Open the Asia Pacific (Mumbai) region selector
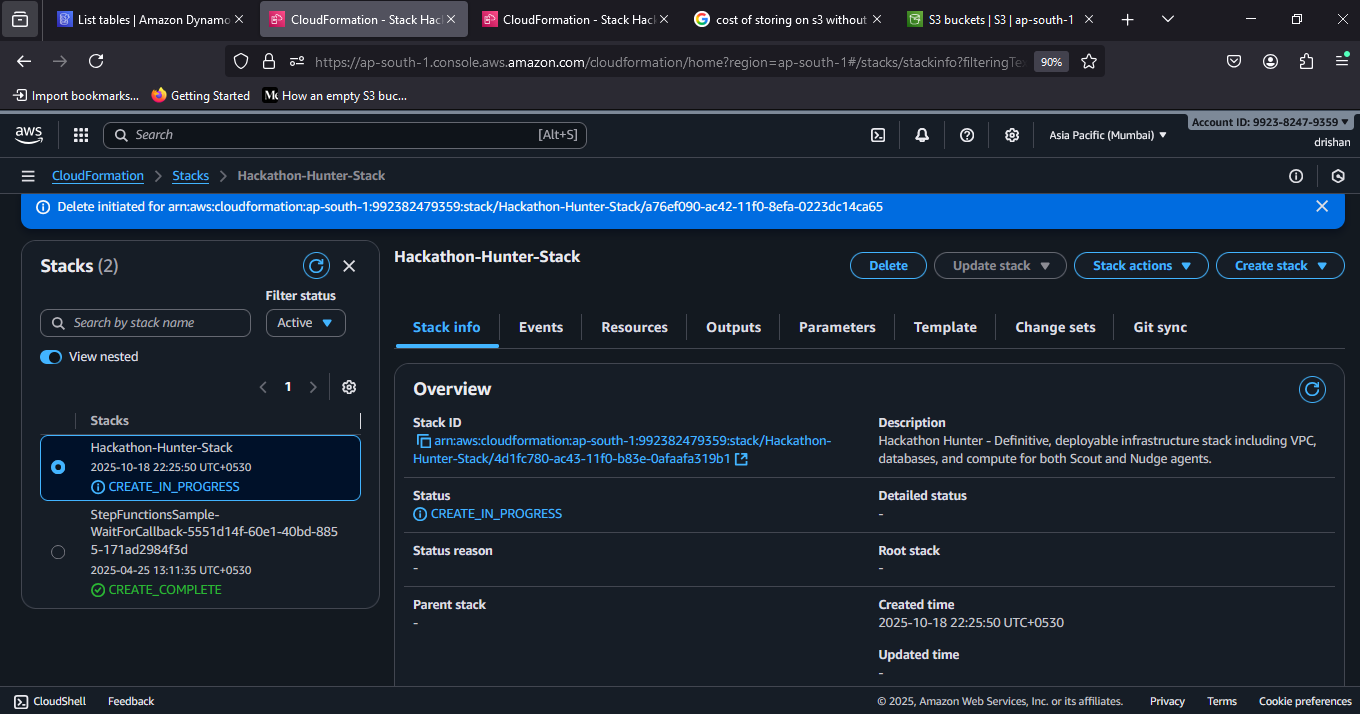This screenshot has height=714, width=1360. click(1106, 134)
